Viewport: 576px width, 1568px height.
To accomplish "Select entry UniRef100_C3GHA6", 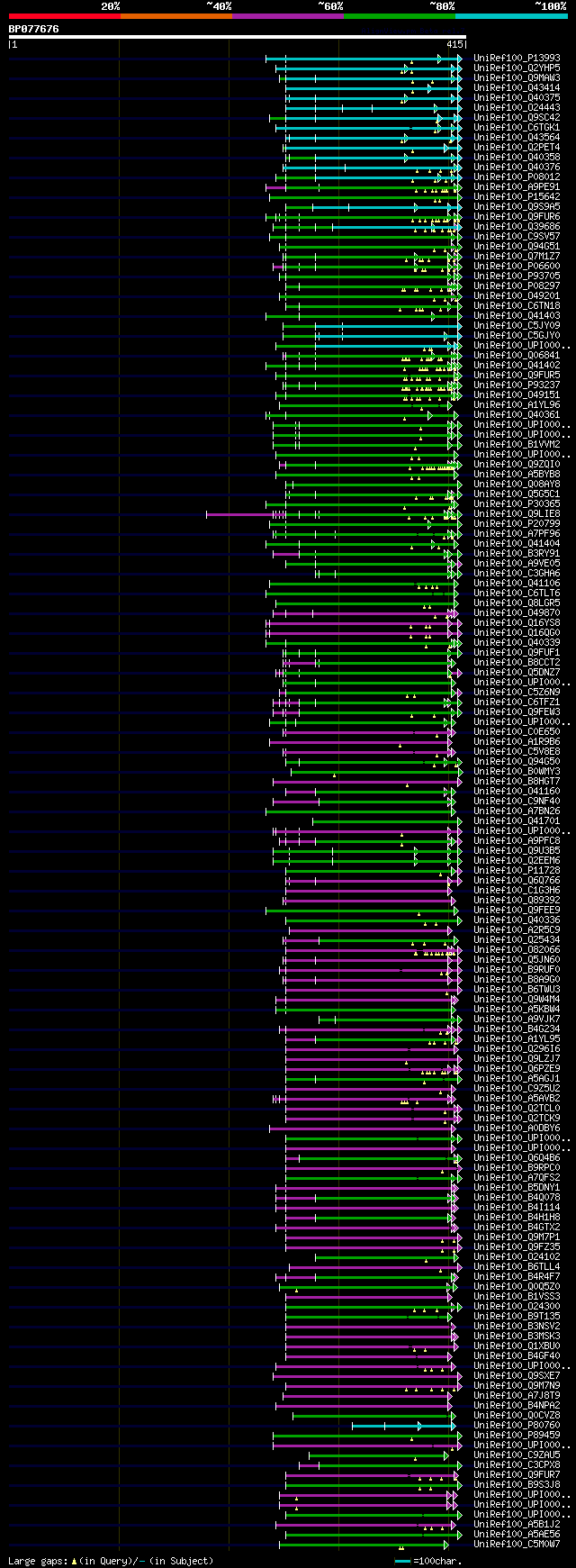I will pos(517,574).
